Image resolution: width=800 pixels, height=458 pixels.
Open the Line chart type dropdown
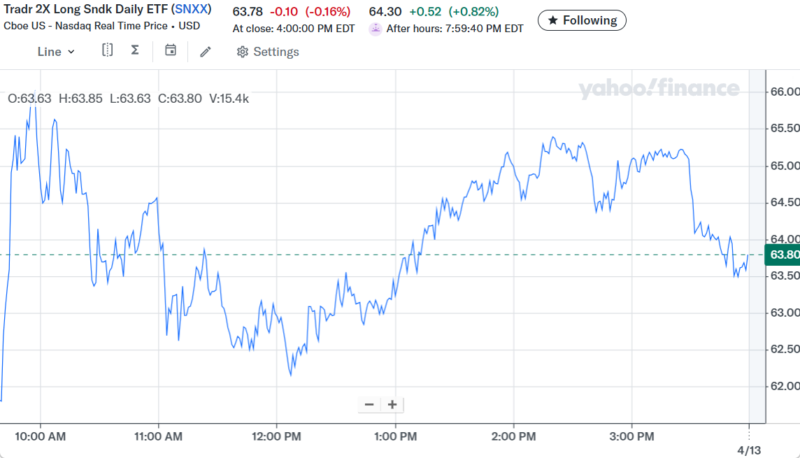point(55,51)
